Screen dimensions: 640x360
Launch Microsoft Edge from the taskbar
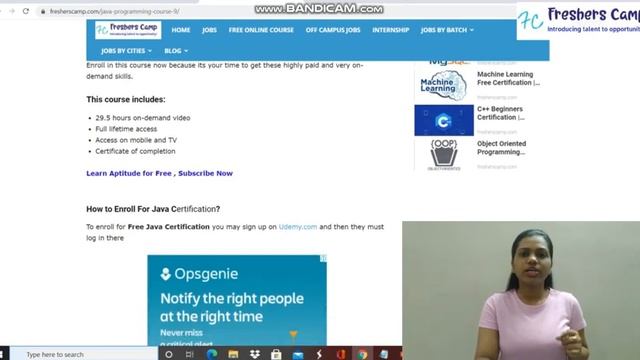coord(212,354)
